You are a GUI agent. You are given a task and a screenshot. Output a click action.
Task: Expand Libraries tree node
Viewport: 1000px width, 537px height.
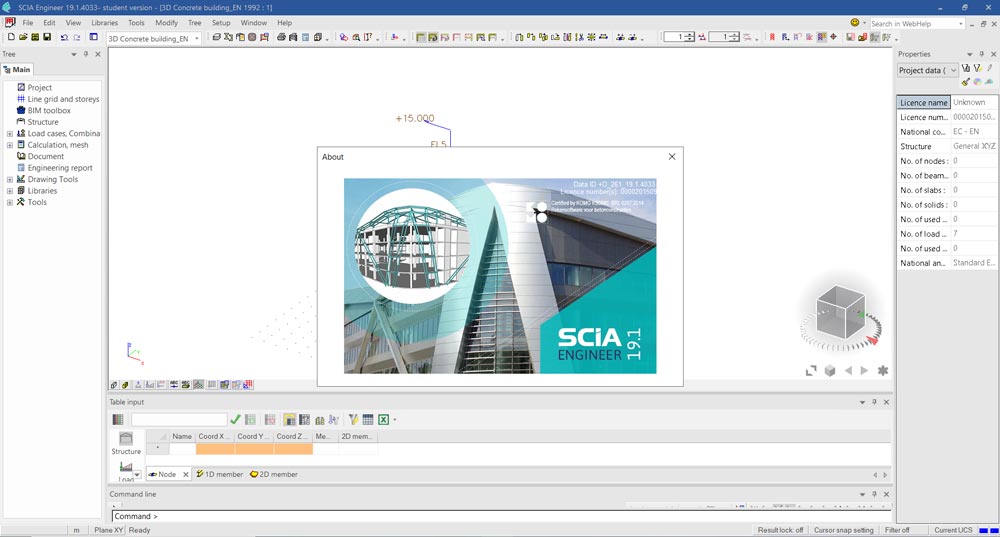tap(10, 191)
